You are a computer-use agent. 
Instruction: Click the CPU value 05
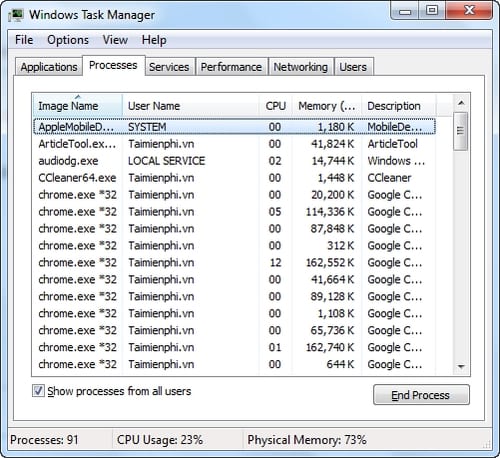275,212
